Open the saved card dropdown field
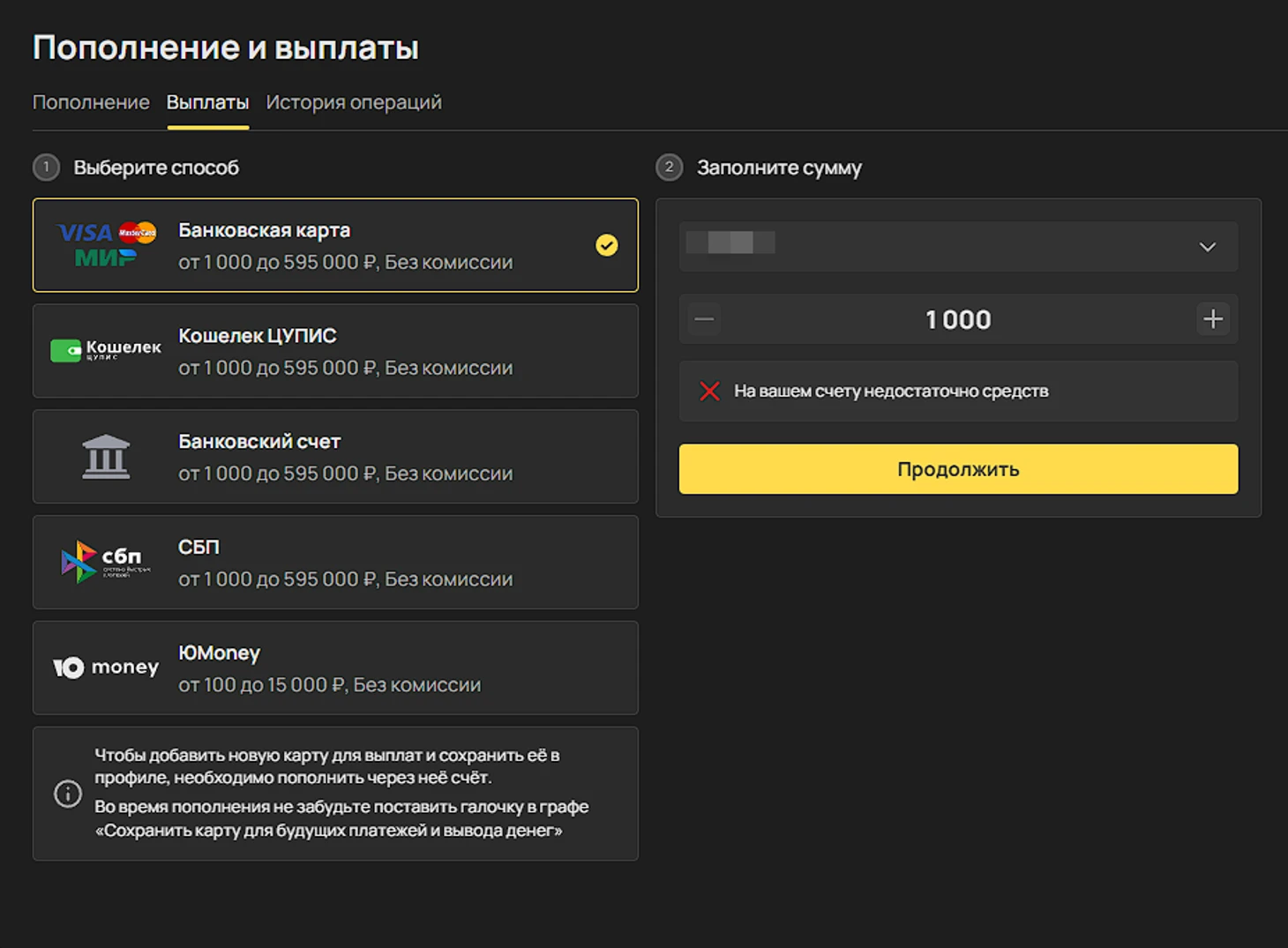1288x948 pixels. [x=958, y=246]
